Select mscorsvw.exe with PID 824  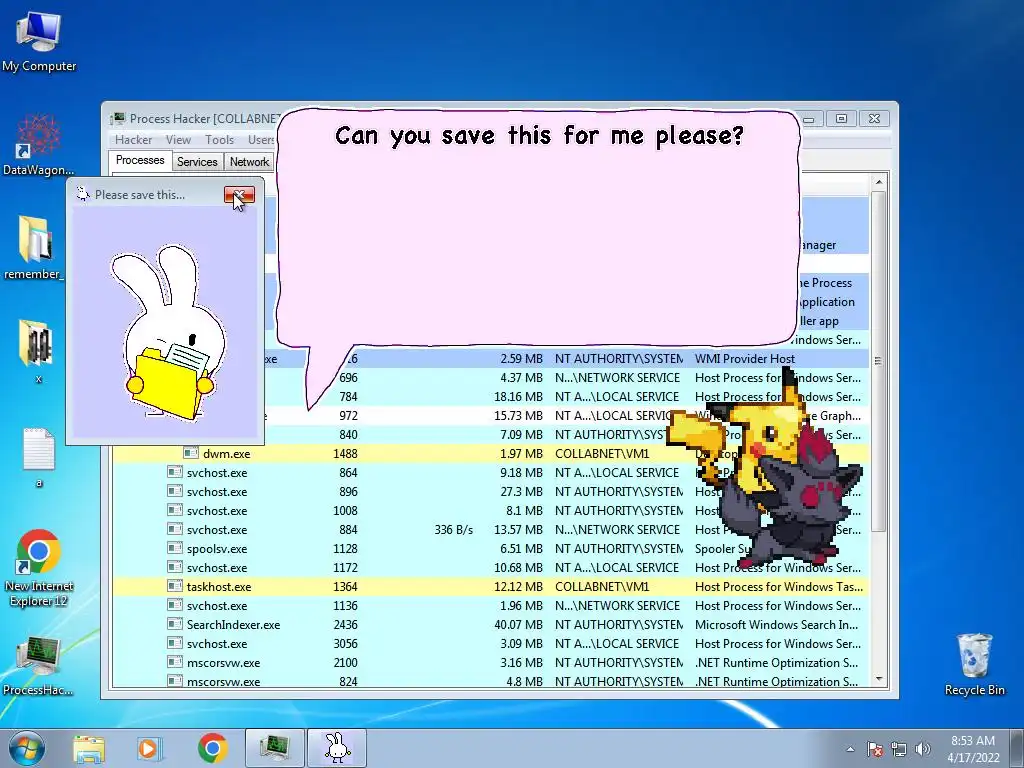tap(491, 681)
